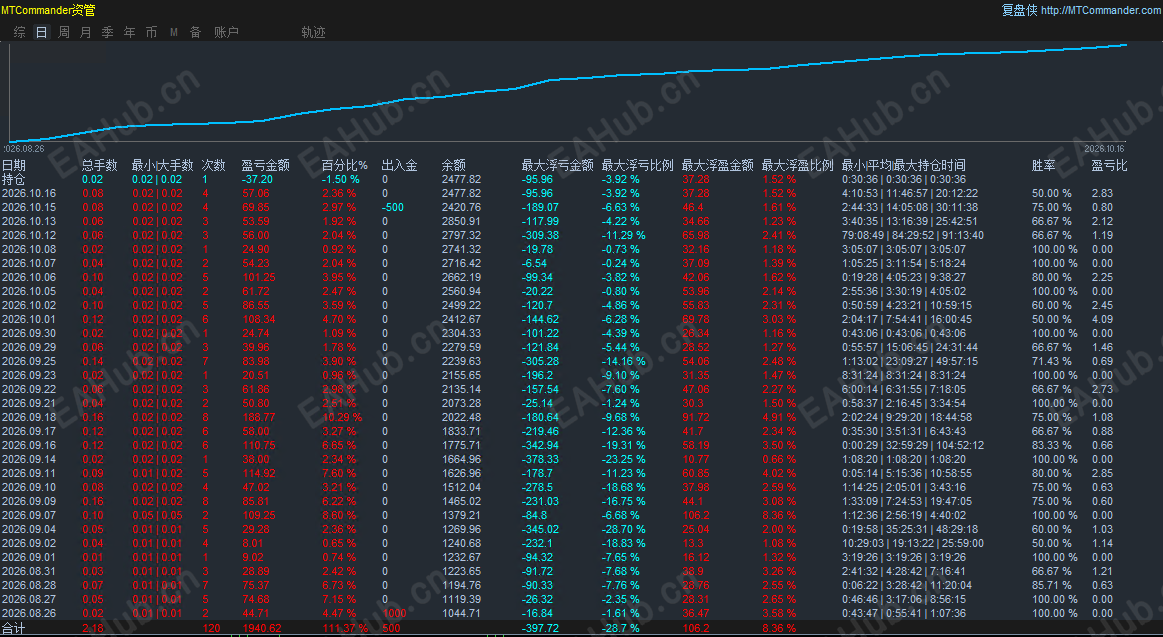This screenshot has width=1163, height=637.
Task: Click the -500 withdrawal value
Action: 393,208
